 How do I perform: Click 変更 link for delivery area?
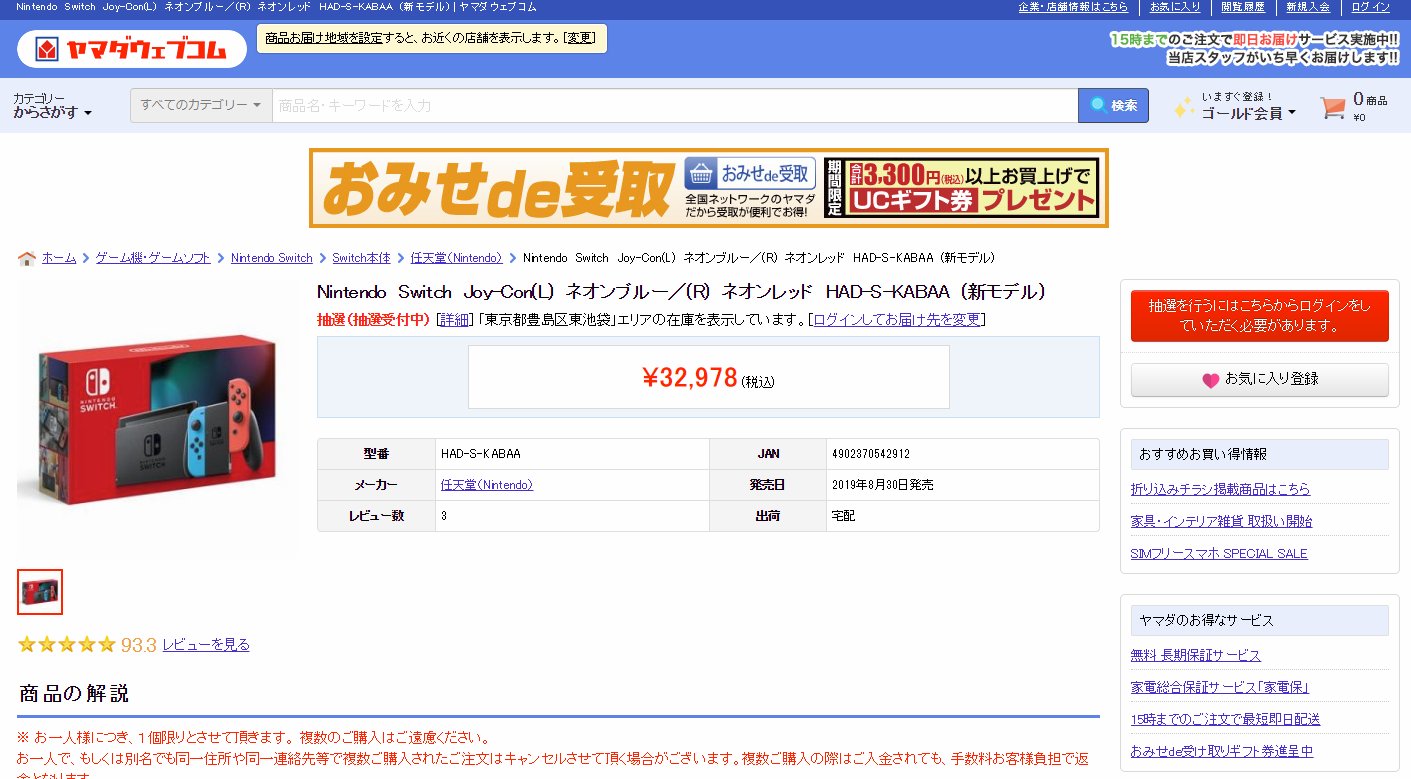click(x=580, y=38)
